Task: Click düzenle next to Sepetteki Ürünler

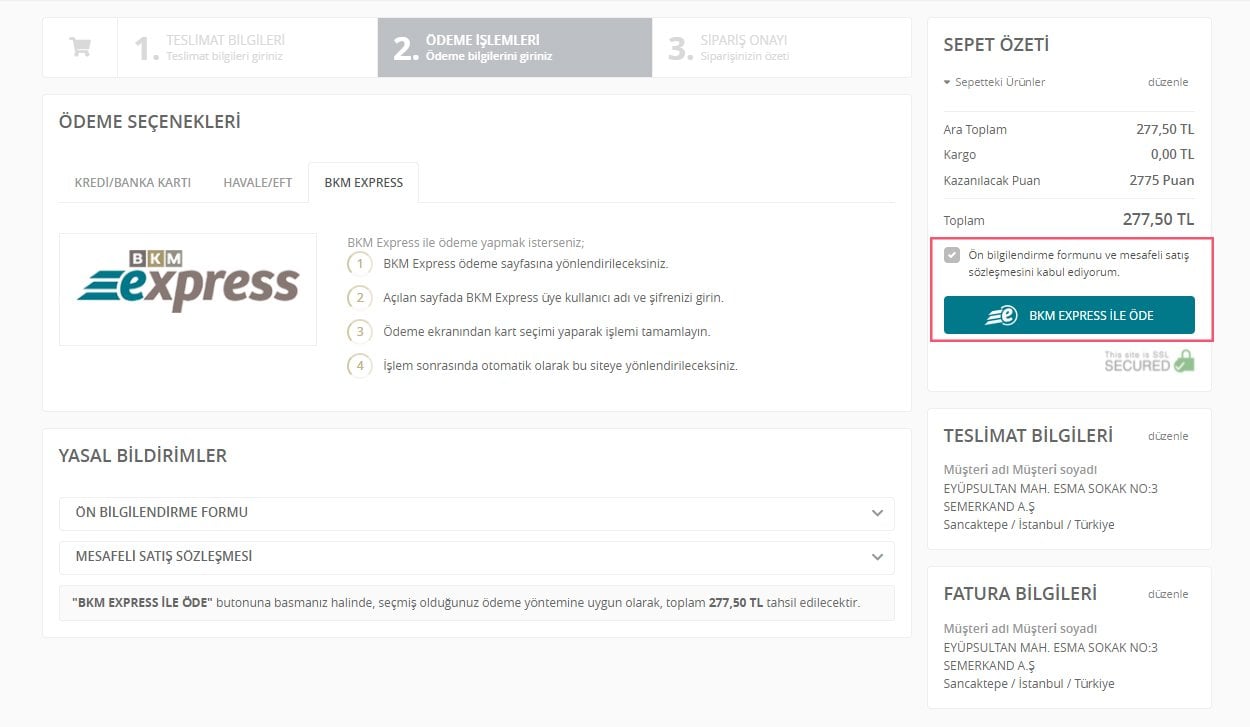Action: coord(1167,82)
